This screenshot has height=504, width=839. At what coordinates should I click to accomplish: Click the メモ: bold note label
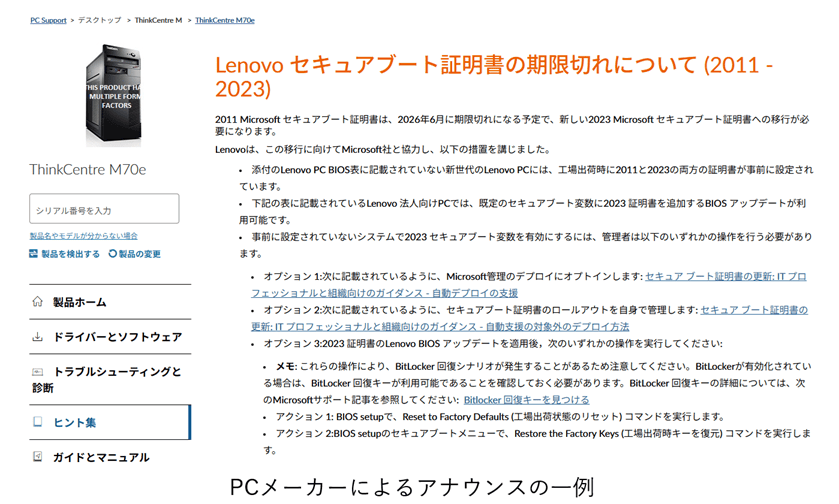(x=286, y=366)
